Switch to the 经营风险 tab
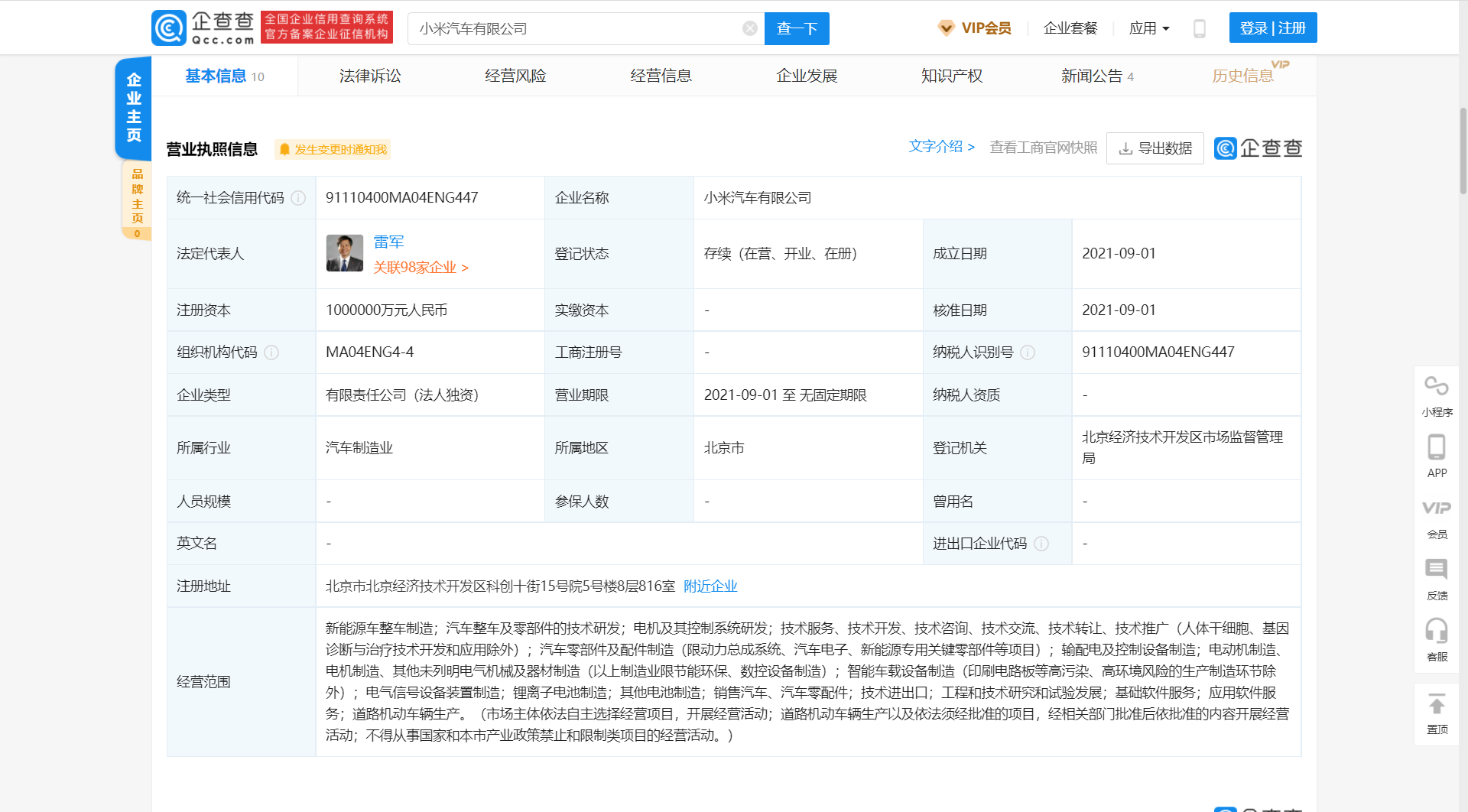Screen dimensions: 1468x812 [515, 76]
